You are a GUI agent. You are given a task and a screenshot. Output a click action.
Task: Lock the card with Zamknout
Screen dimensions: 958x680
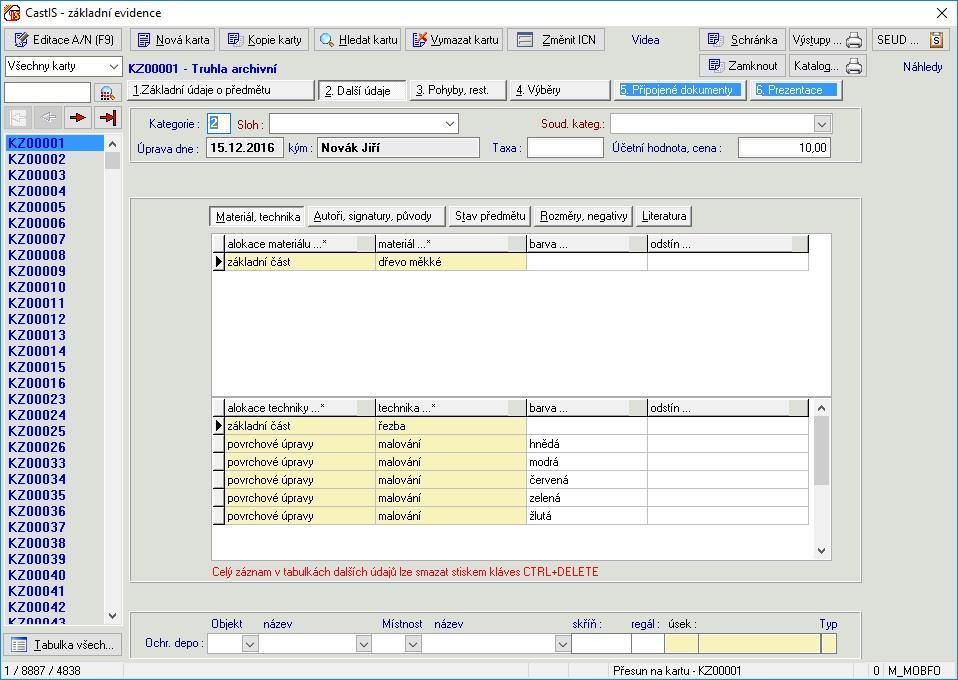click(742, 65)
